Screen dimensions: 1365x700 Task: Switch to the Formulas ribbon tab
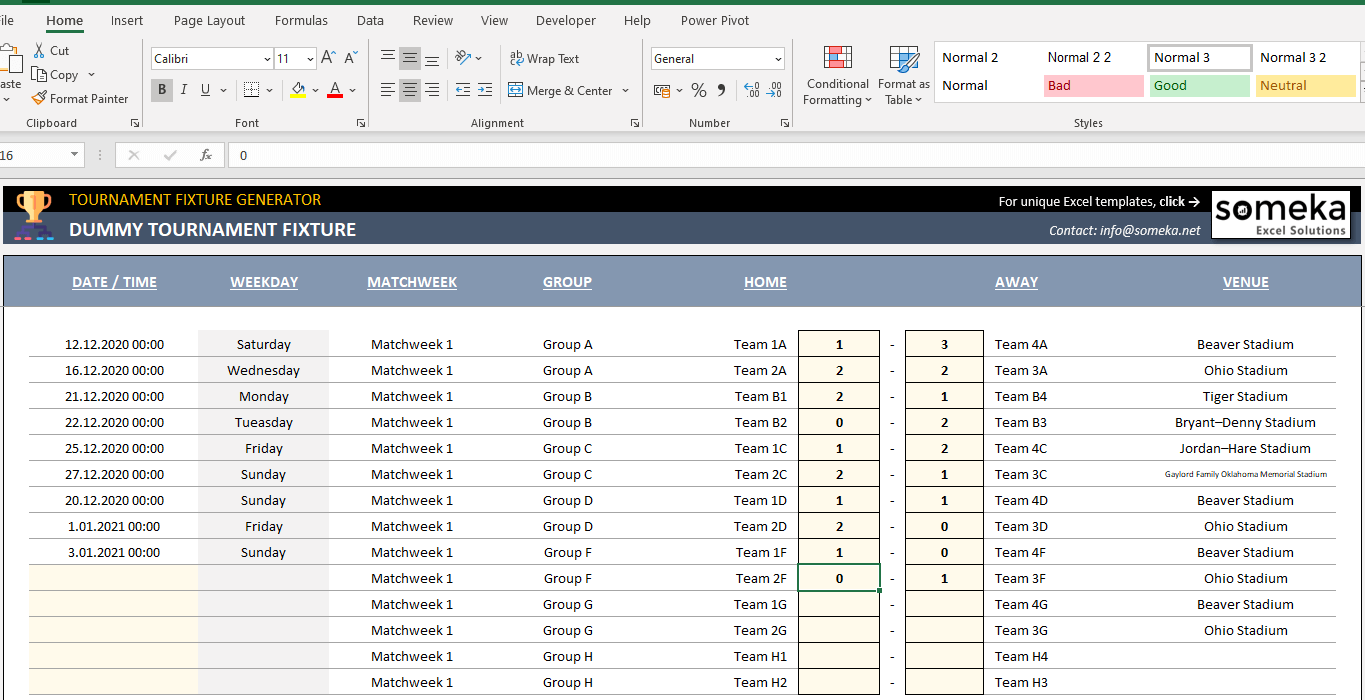pos(301,20)
